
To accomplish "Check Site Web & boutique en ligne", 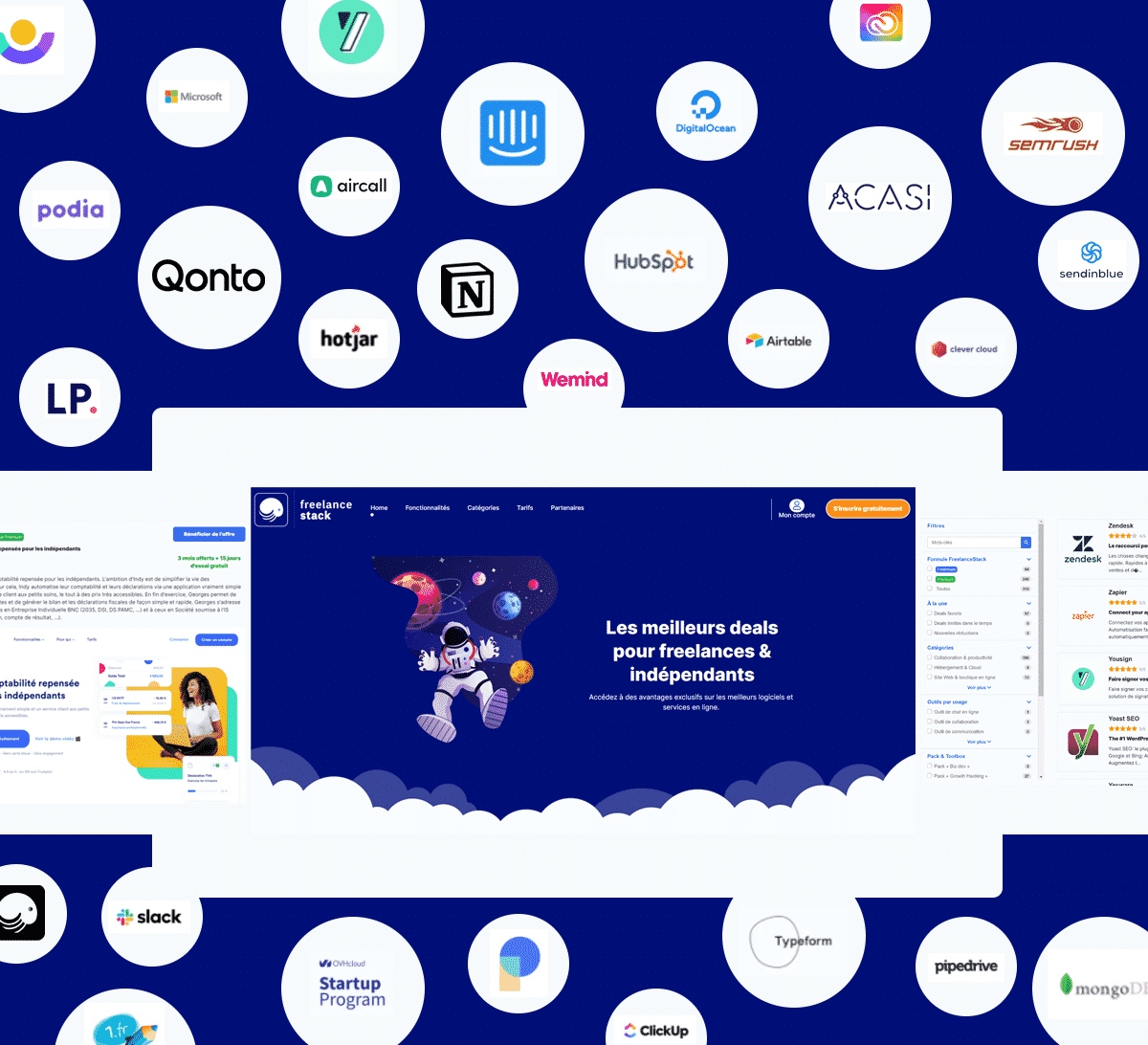I will pos(929,677).
